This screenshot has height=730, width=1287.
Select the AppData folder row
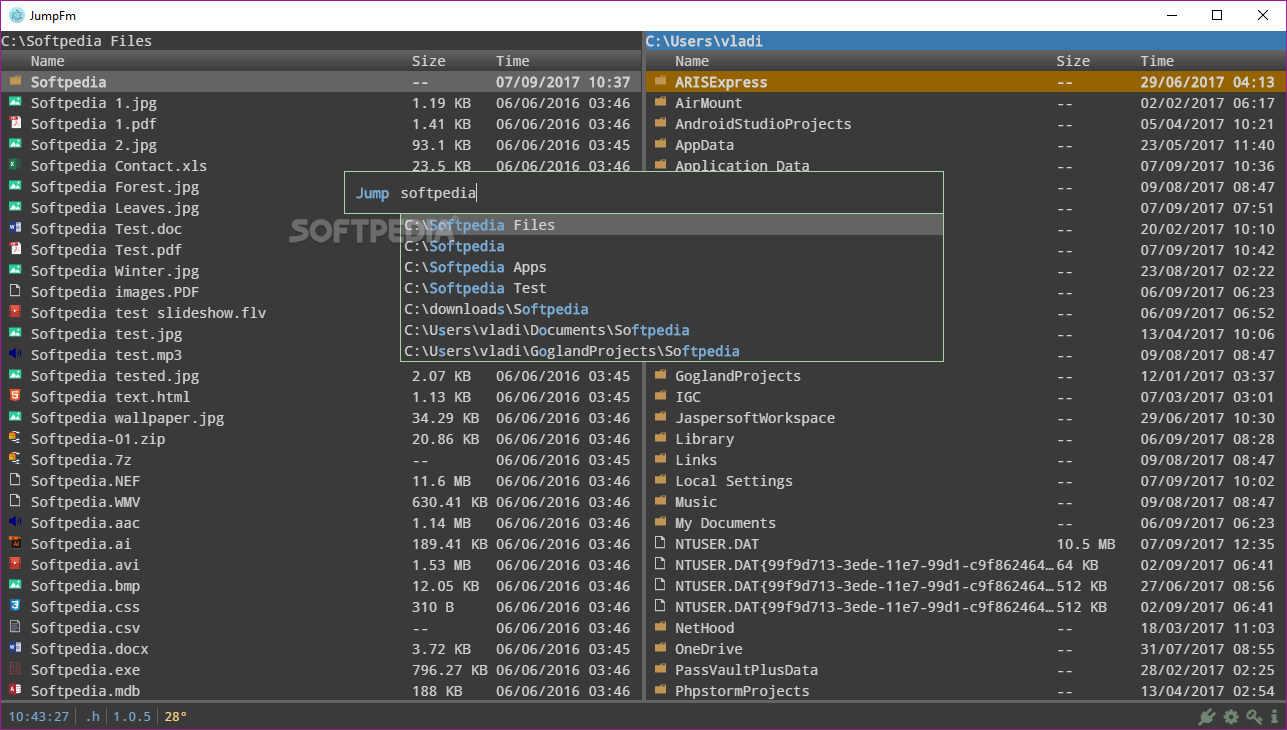[965, 145]
